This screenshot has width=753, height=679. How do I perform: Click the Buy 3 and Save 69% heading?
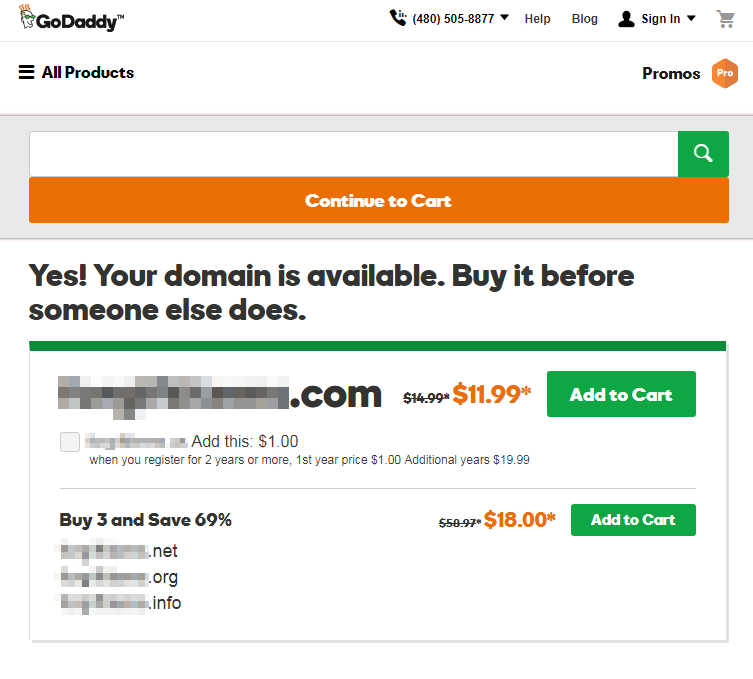(x=146, y=520)
